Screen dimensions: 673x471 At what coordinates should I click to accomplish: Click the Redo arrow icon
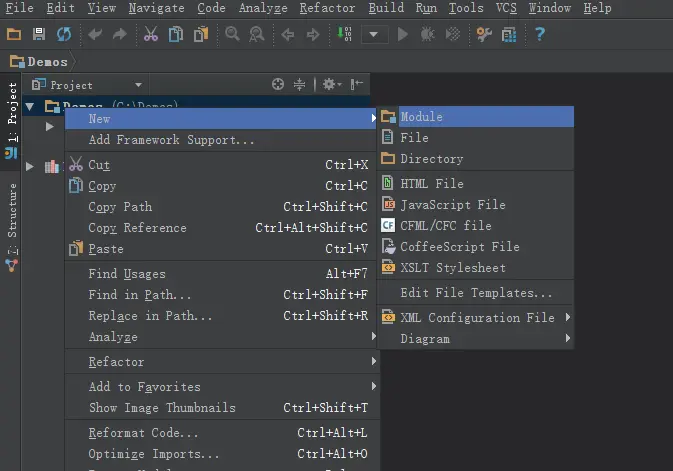[120, 34]
